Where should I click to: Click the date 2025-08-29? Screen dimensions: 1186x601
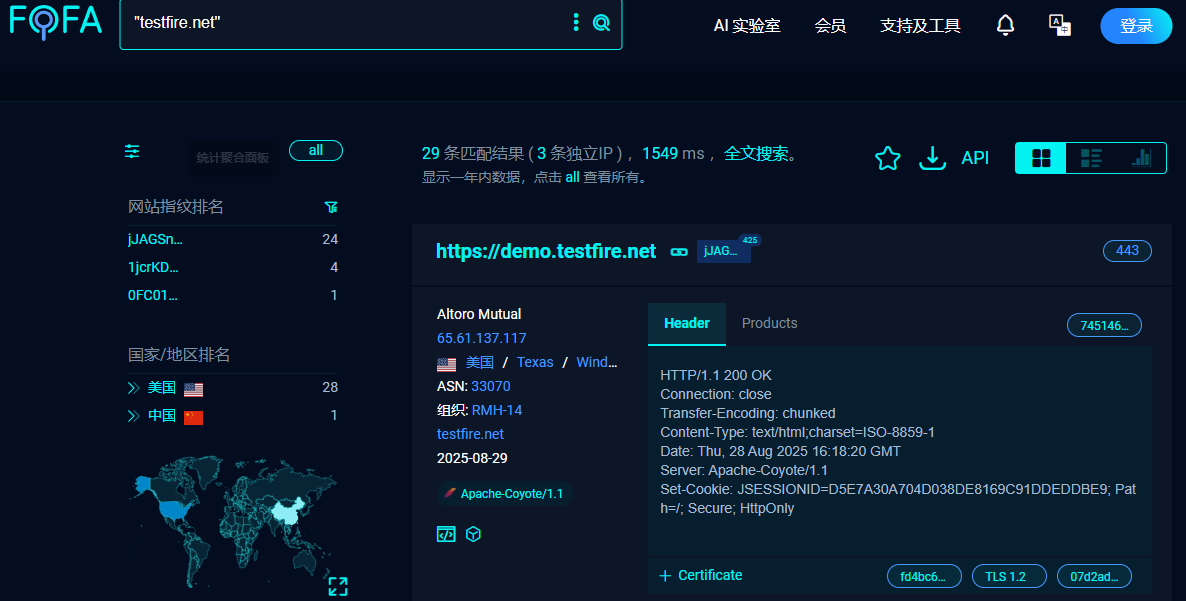[x=472, y=458]
